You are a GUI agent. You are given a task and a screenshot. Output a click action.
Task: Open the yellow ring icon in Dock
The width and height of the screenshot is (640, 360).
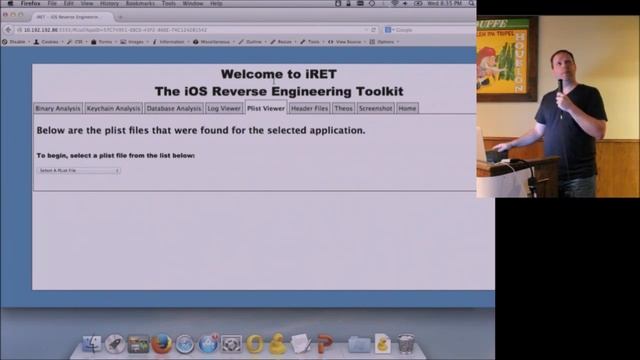point(255,344)
